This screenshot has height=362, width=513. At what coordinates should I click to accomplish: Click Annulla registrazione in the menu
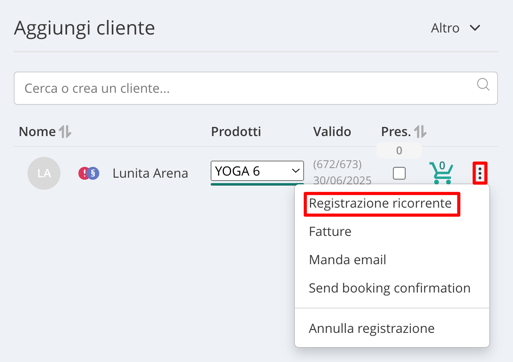(x=372, y=329)
